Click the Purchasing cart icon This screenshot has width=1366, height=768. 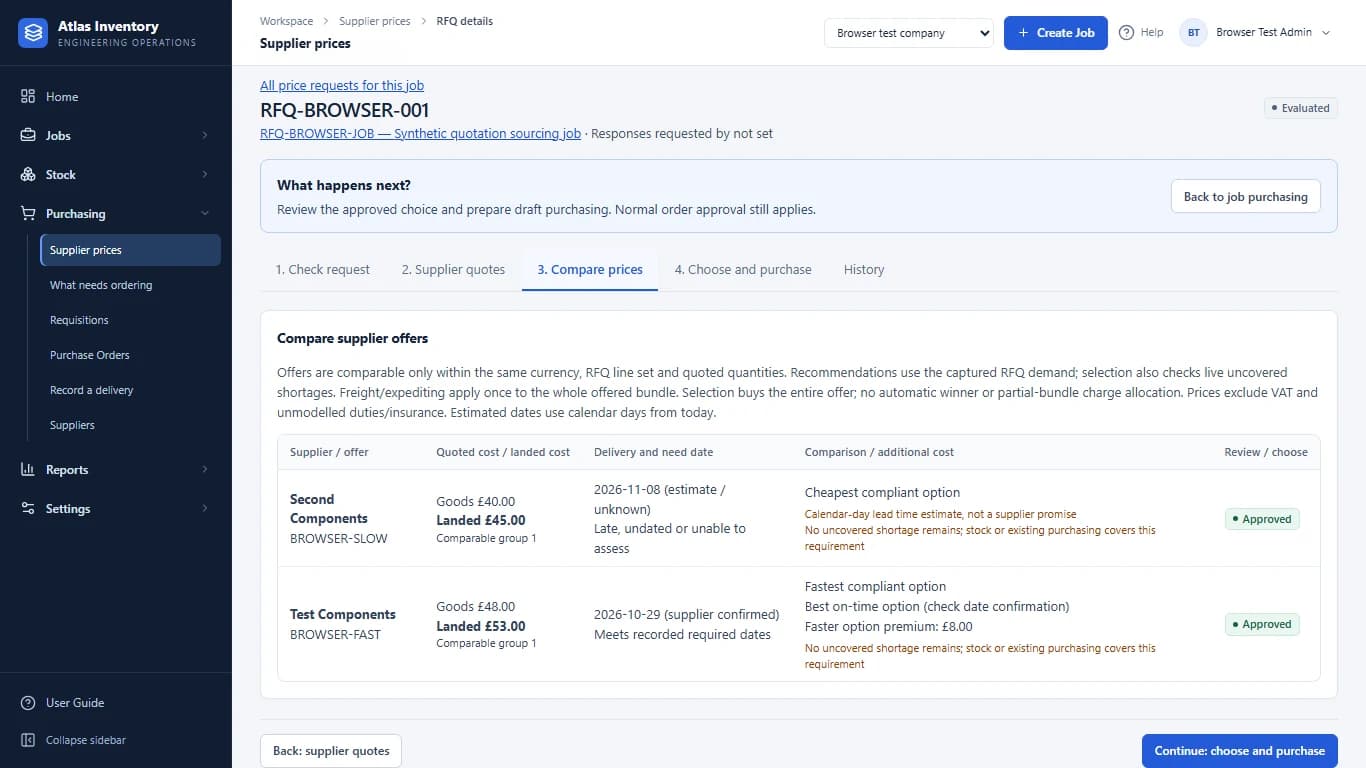pos(28,214)
